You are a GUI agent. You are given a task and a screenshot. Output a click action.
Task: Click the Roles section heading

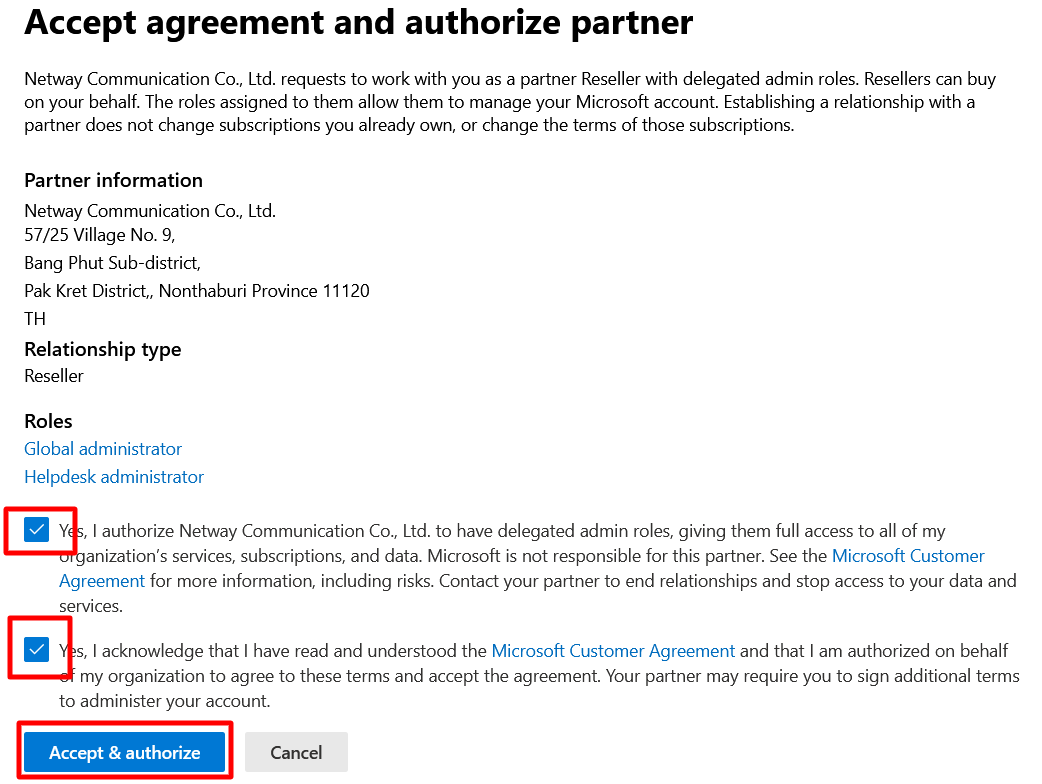(48, 421)
